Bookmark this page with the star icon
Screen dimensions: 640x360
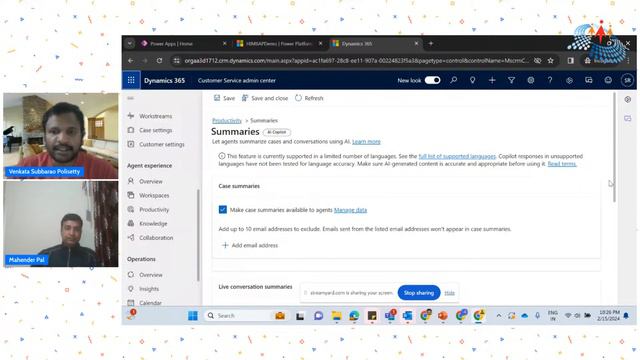pos(551,60)
